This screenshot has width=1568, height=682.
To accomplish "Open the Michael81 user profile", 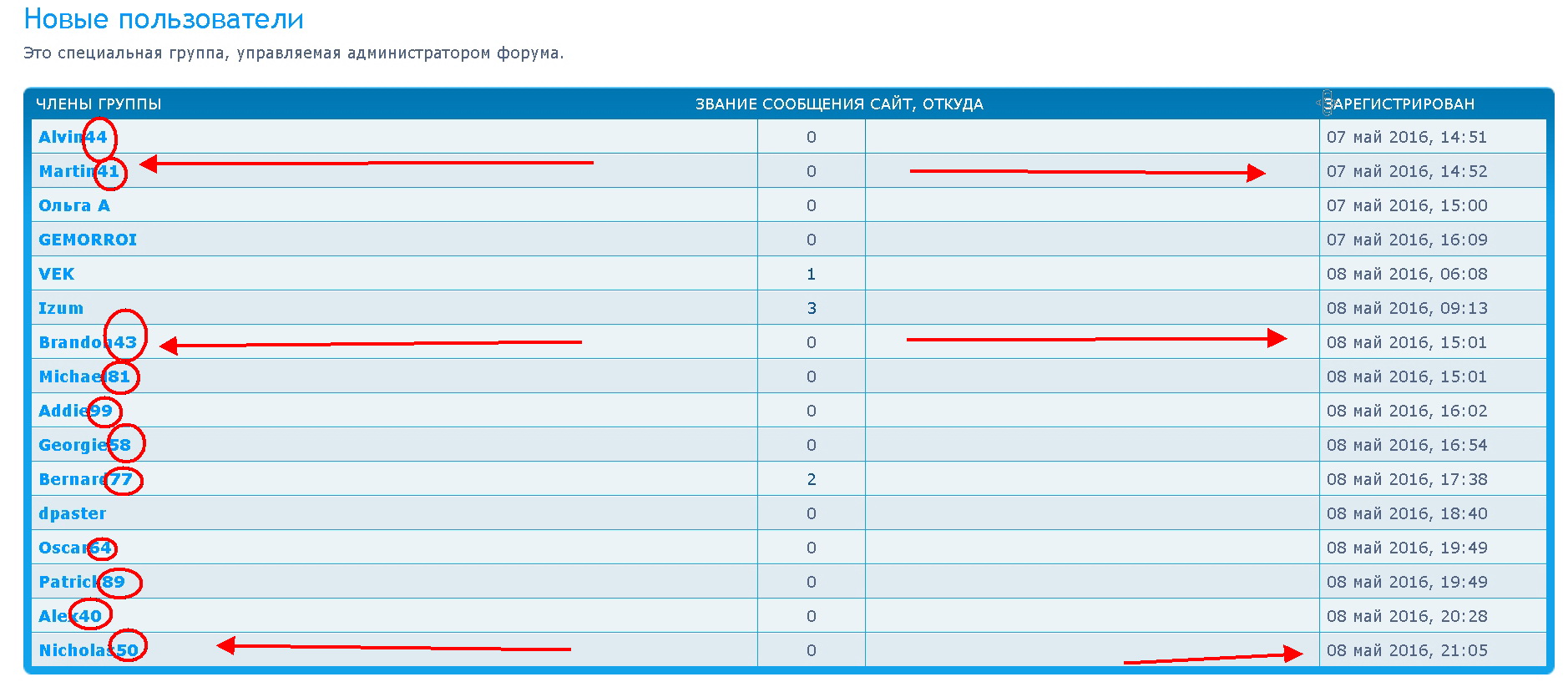I will (84, 376).
